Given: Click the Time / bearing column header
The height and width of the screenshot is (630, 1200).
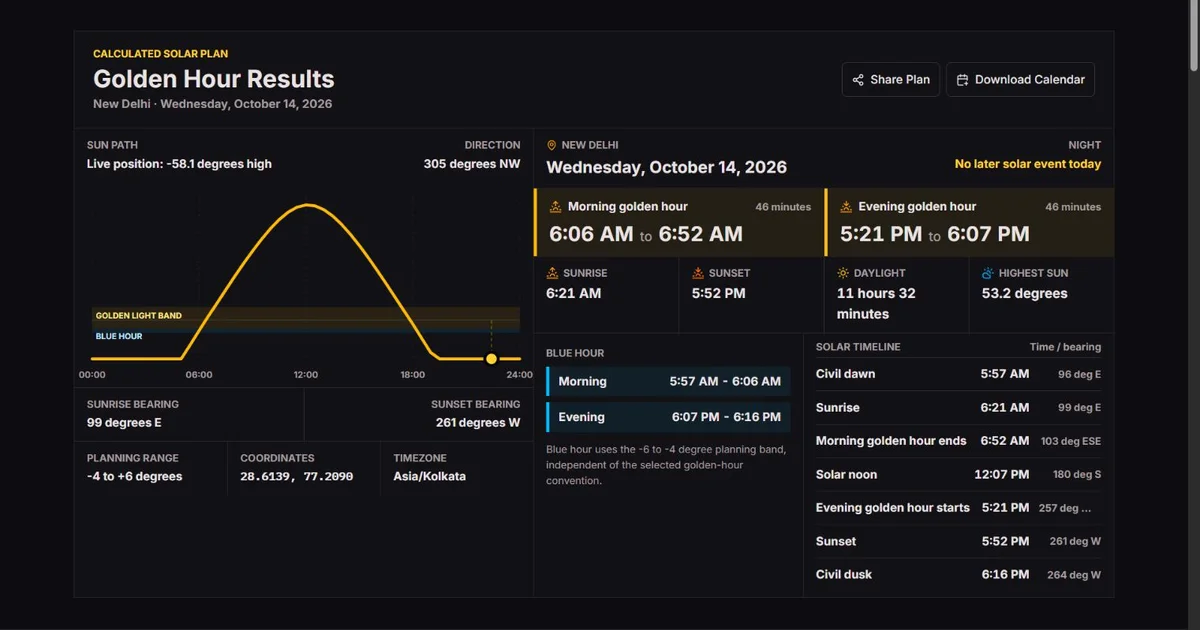Looking at the screenshot, I should (1065, 347).
